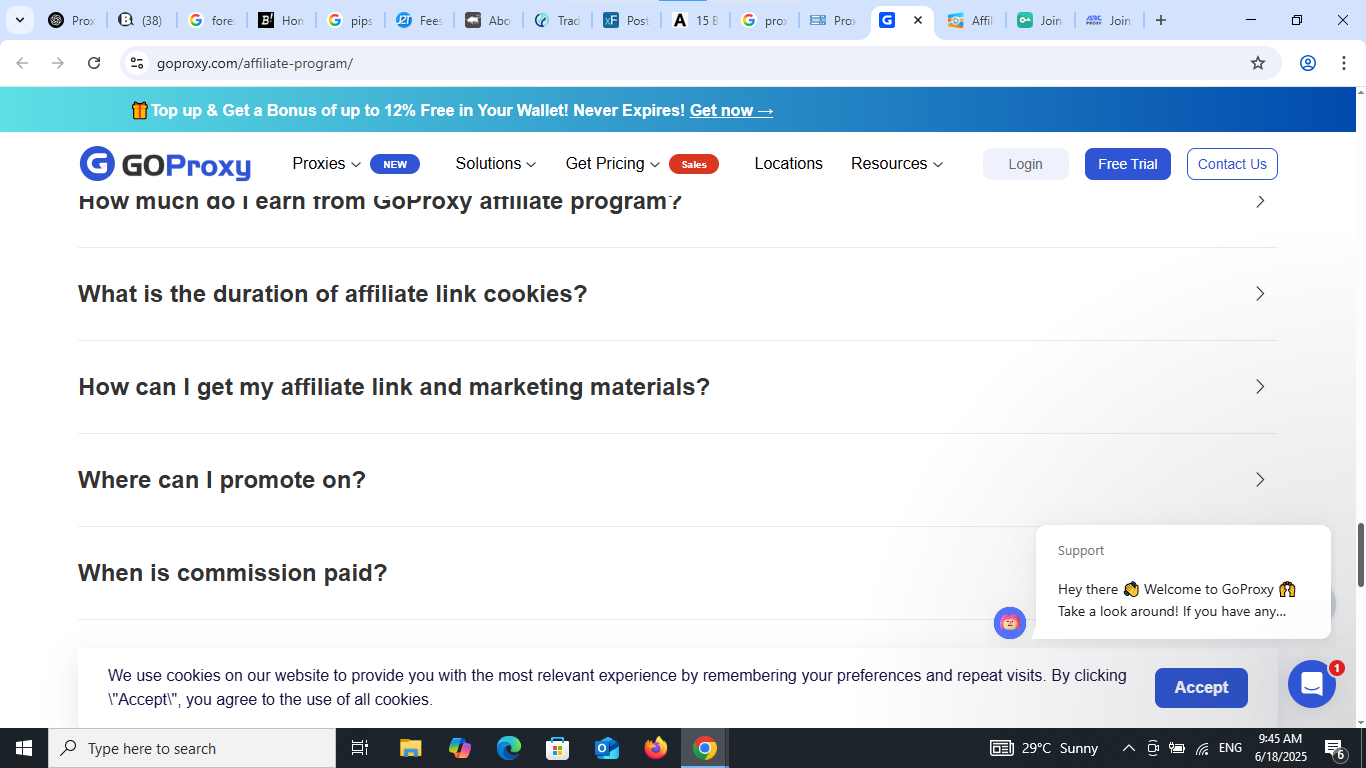This screenshot has width=1366, height=768.
Task: Open the clock showing 9:45 AM
Action: click(1281, 748)
